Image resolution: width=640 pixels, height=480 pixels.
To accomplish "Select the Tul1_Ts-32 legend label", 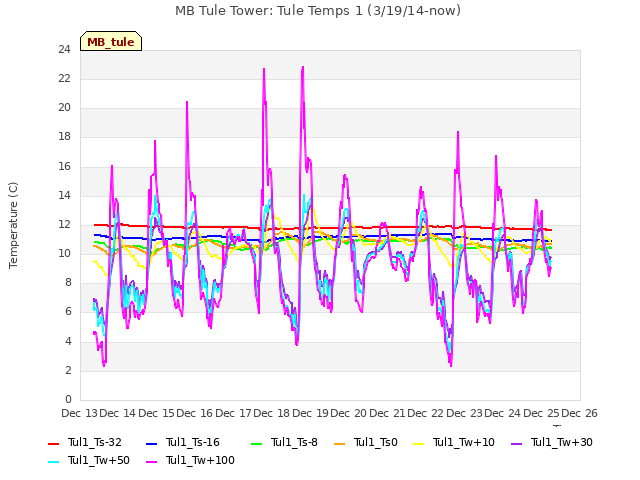I will click(95, 442).
